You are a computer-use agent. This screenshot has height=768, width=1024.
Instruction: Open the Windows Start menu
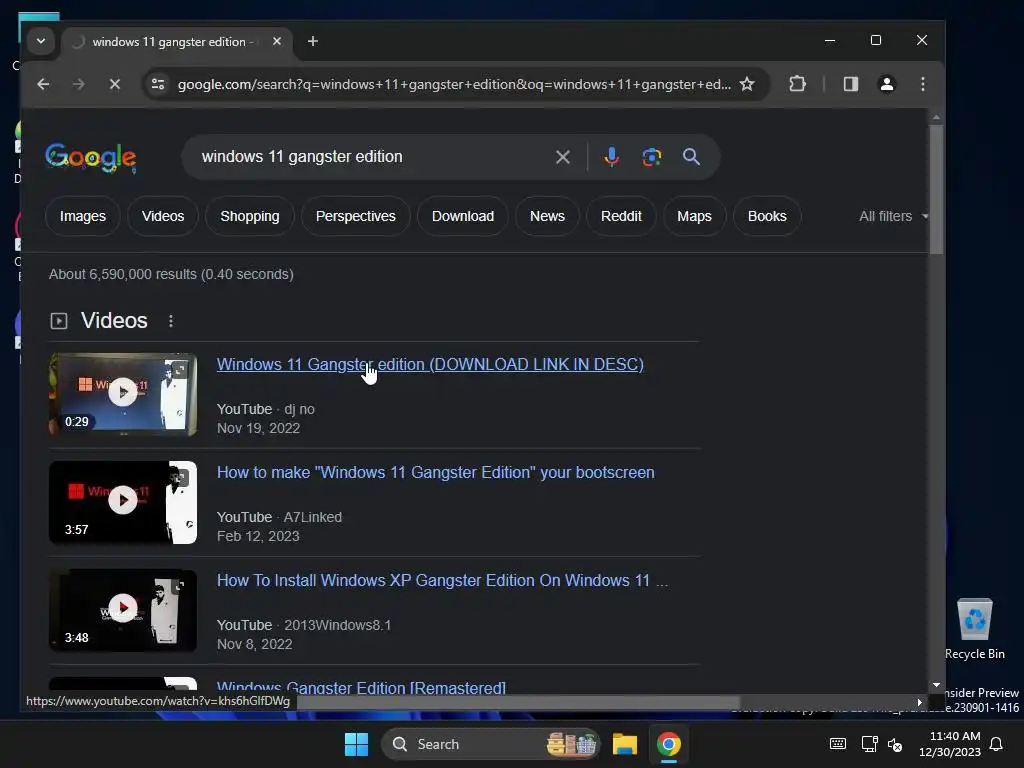click(x=357, y=744)
